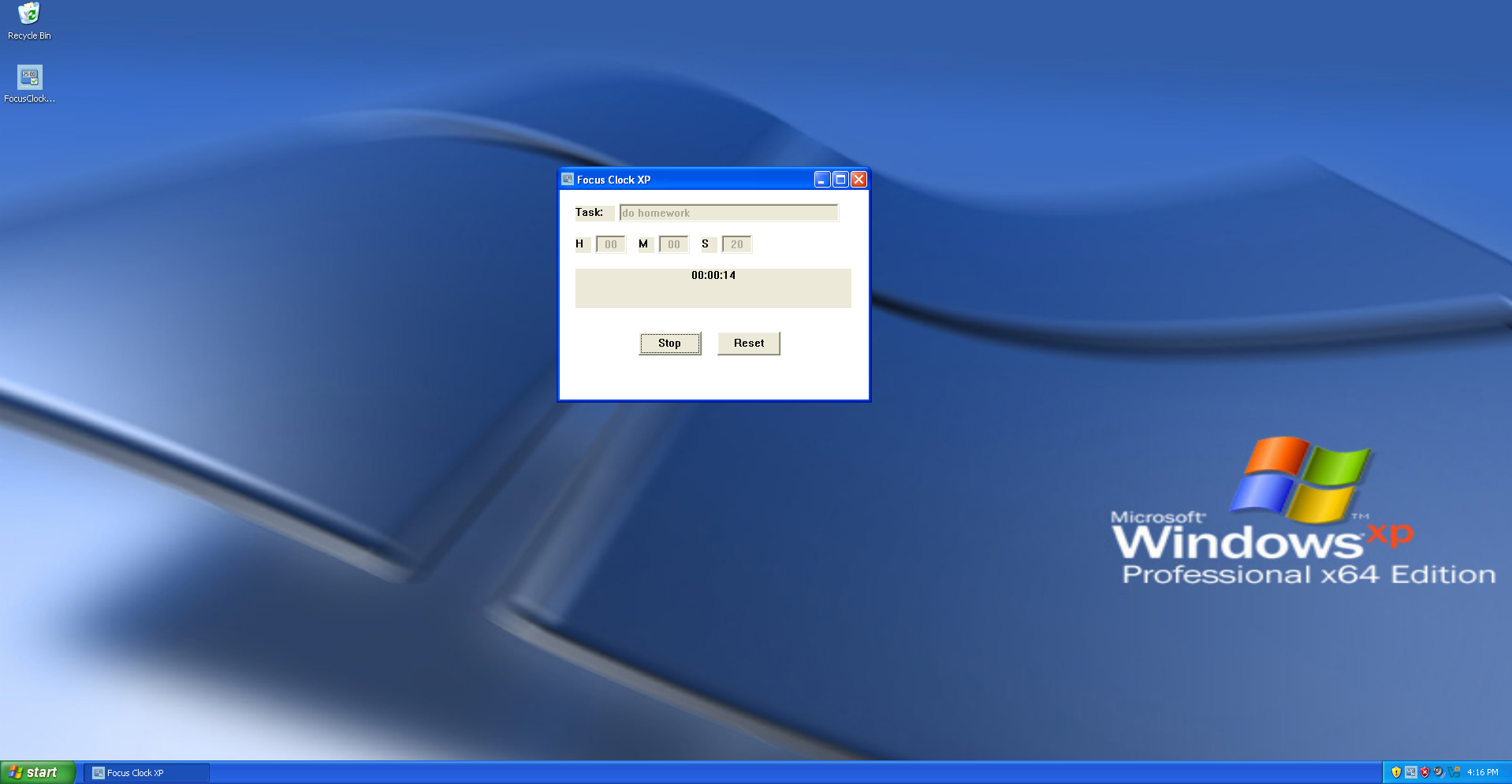Open the Start menu

click(x=37, y=772)
